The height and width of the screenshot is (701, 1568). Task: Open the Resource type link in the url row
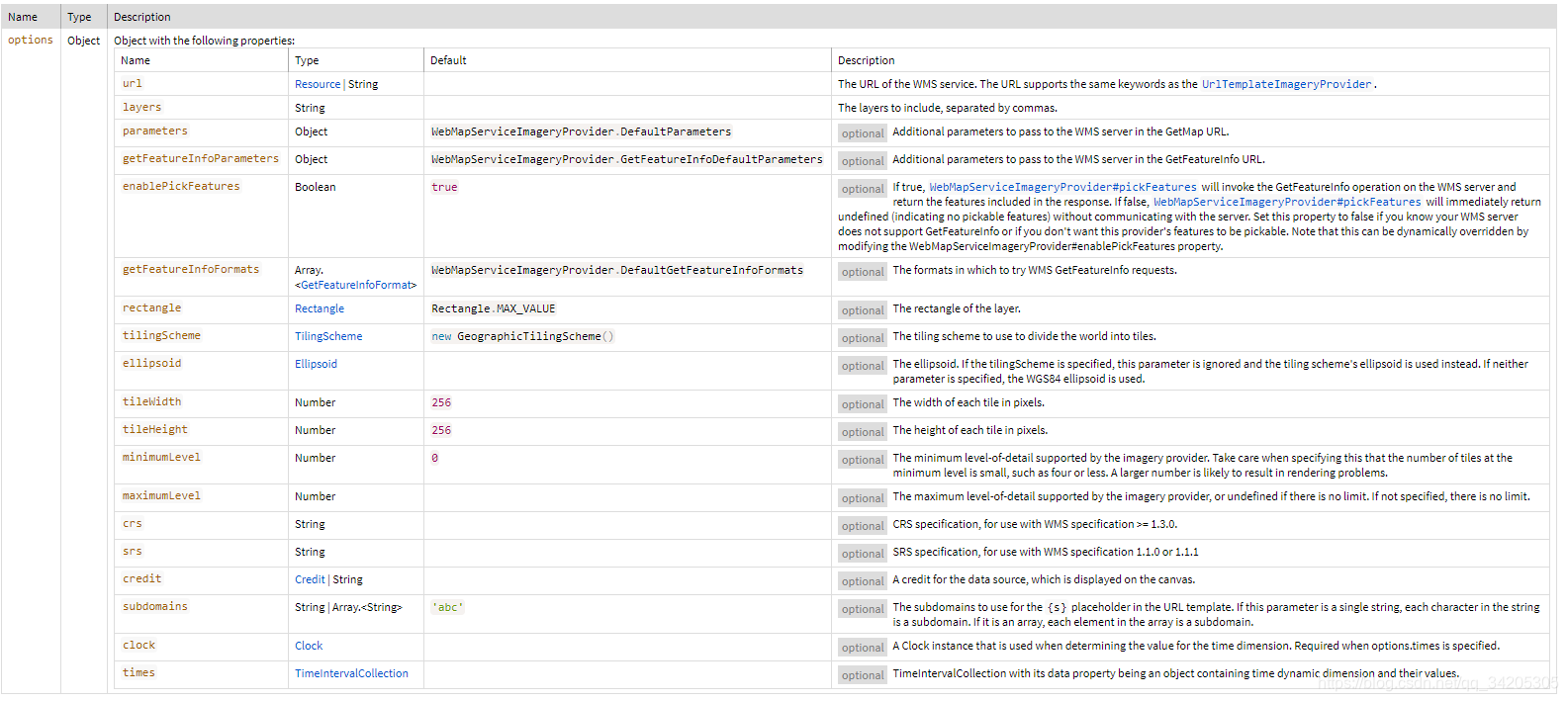317,84
